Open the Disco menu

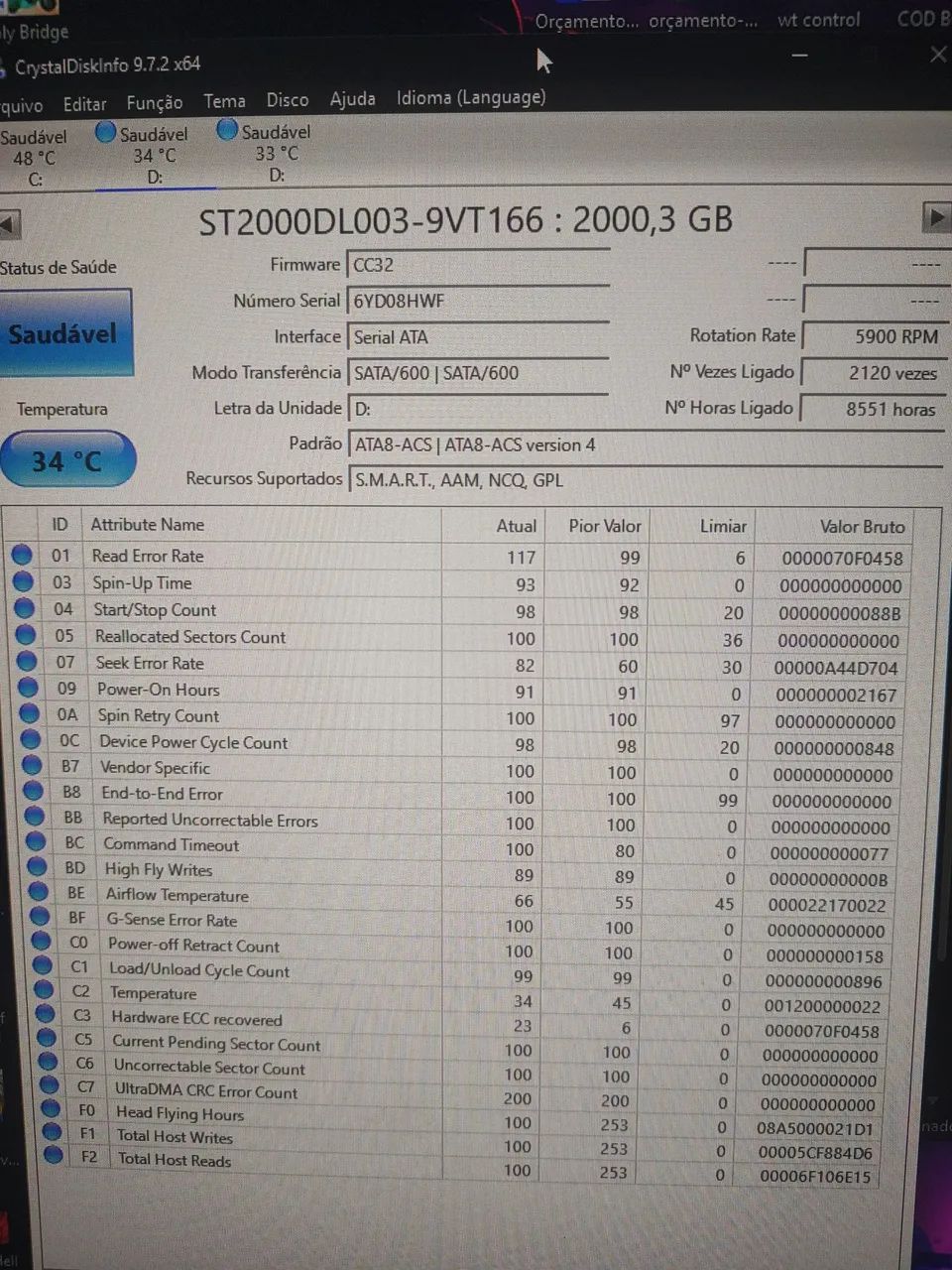[x=288, y=100]
